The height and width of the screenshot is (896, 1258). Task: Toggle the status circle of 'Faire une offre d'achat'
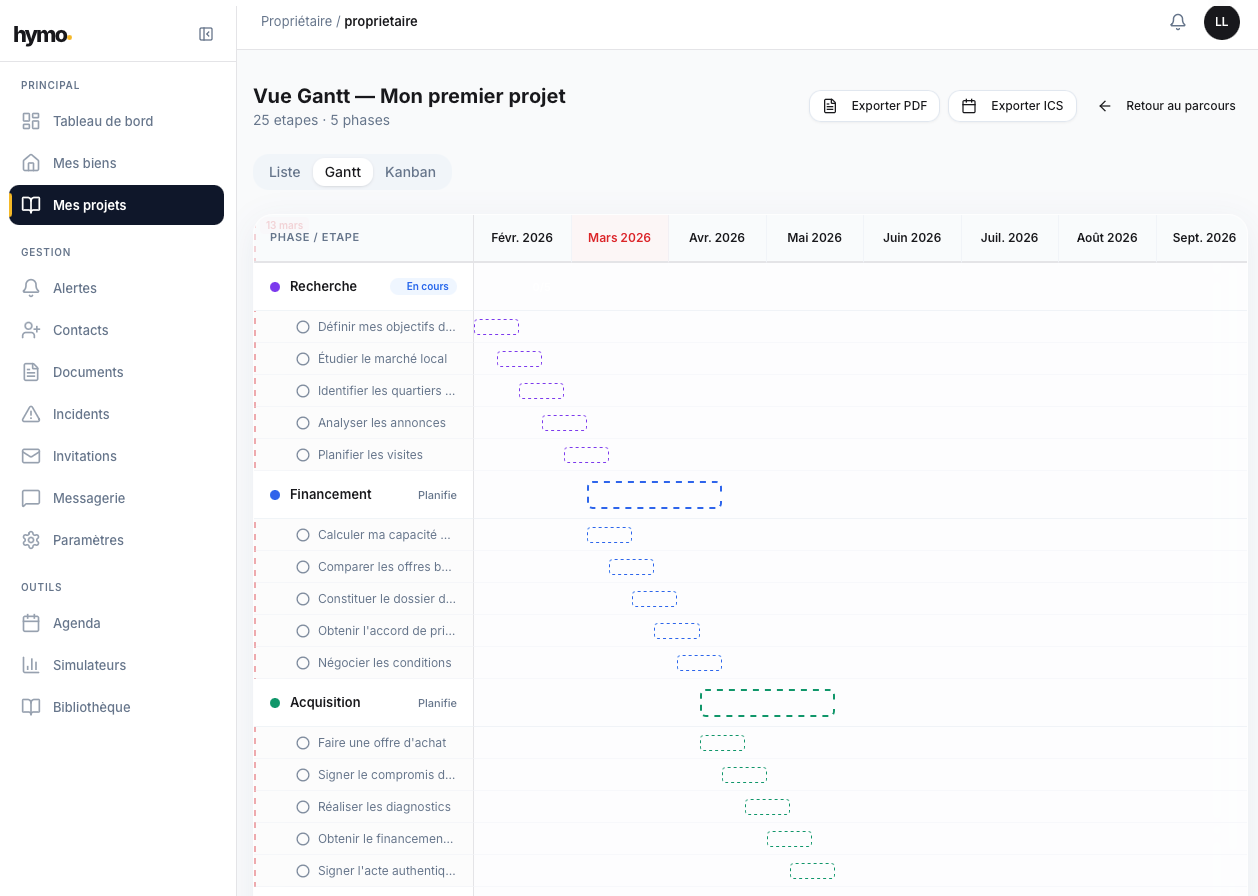303,742
